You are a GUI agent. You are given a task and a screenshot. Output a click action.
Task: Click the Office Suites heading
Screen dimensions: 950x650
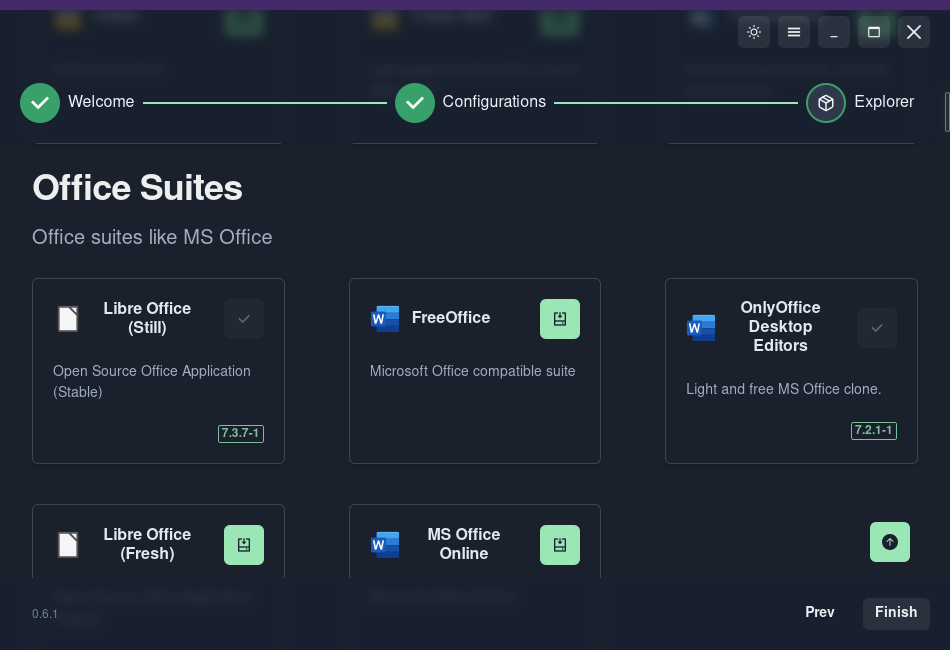click(138, 188)
